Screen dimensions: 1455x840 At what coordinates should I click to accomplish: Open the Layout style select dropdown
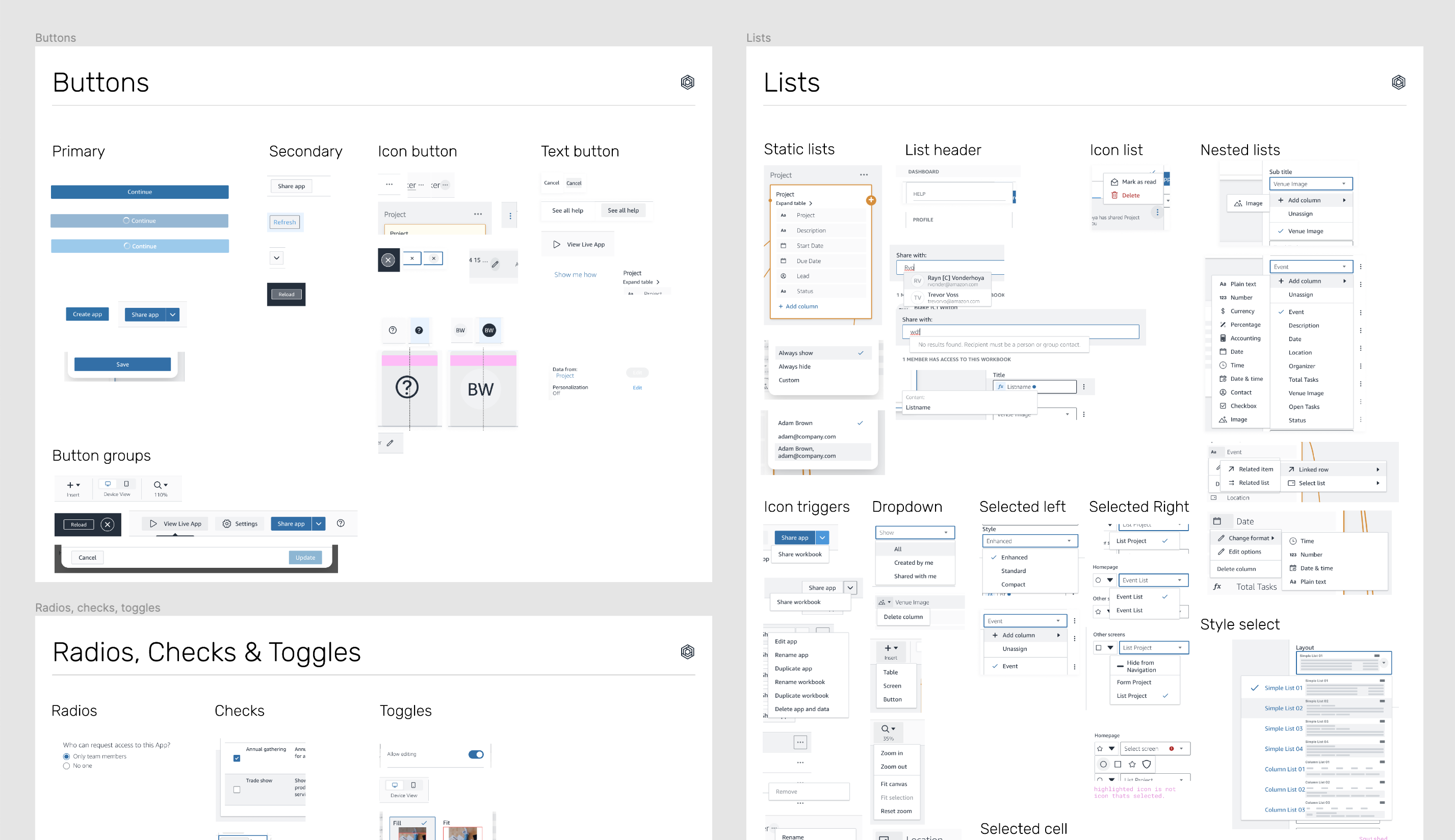click(x=1344, y=663)
